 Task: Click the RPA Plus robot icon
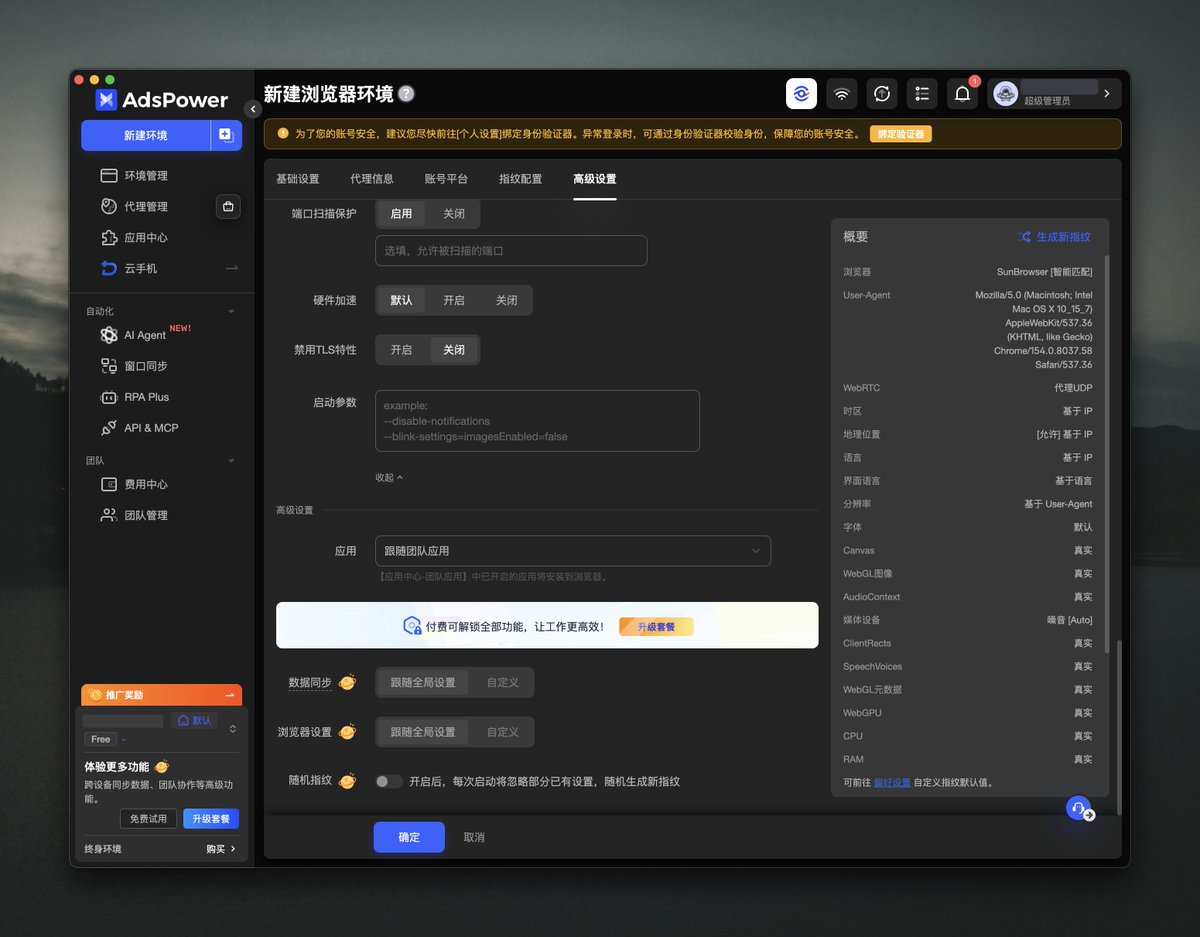point(109,397)
